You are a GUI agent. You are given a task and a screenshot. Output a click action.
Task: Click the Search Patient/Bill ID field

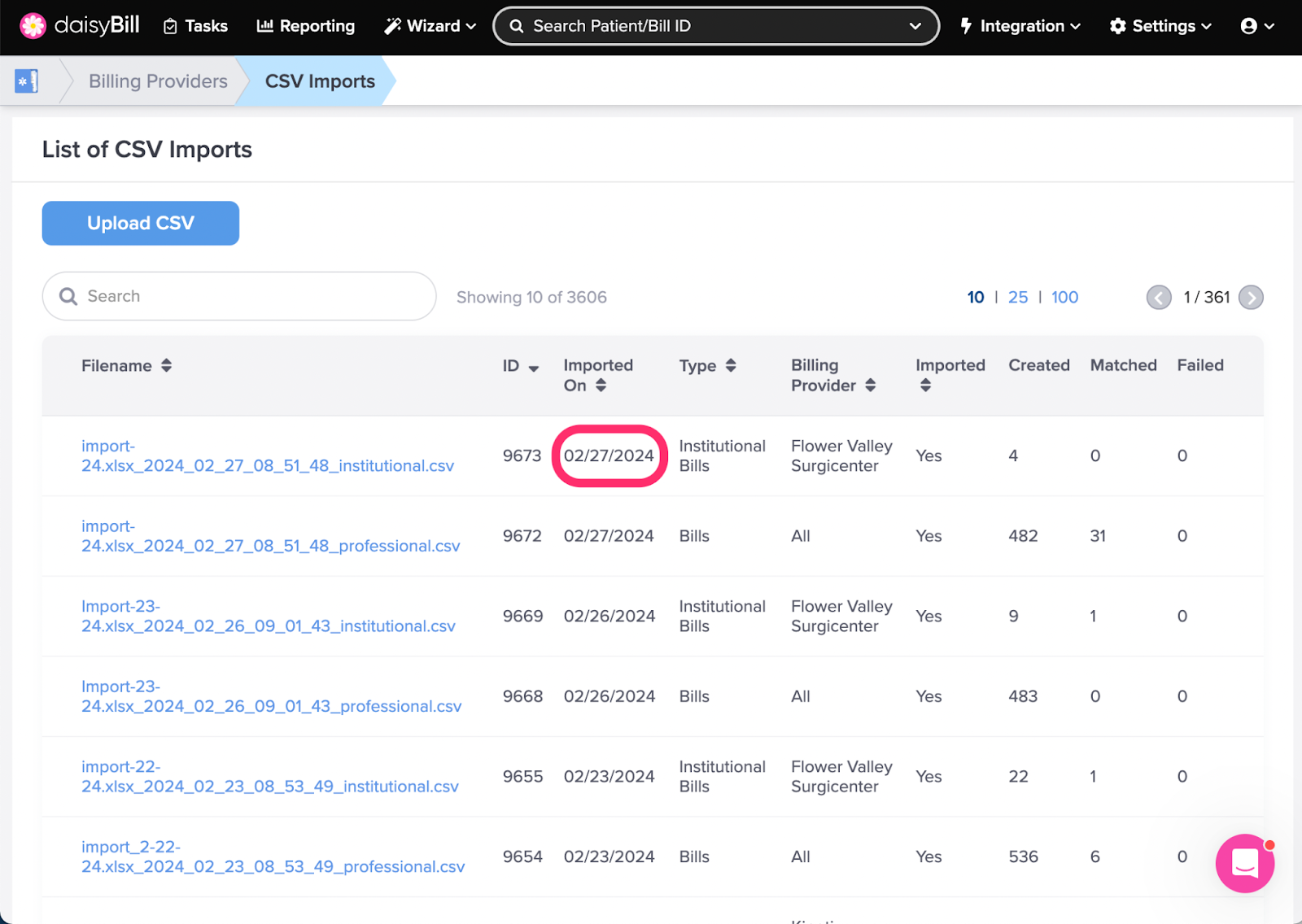(x=716, y=26)
